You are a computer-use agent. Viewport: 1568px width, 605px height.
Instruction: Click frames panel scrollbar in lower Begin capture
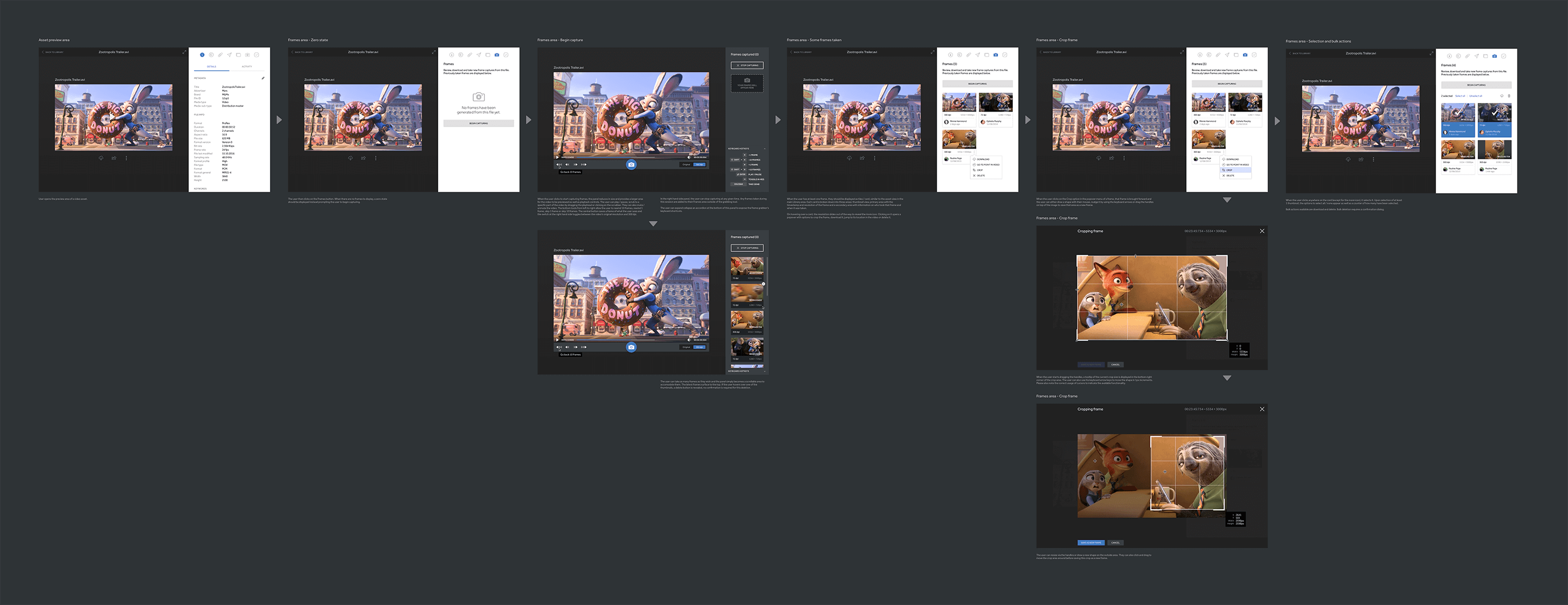click(768, 277)
